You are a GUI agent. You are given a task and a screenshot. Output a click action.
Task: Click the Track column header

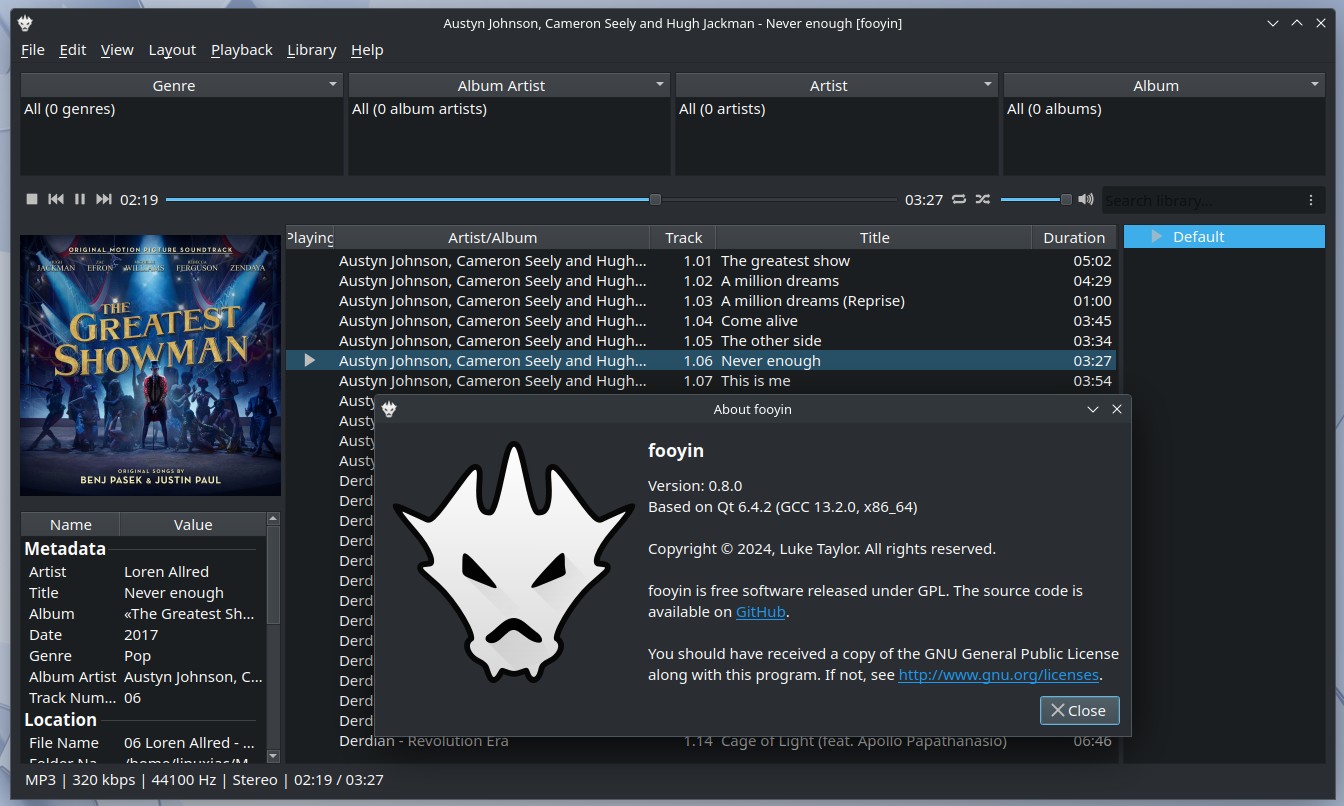(683, 237)
